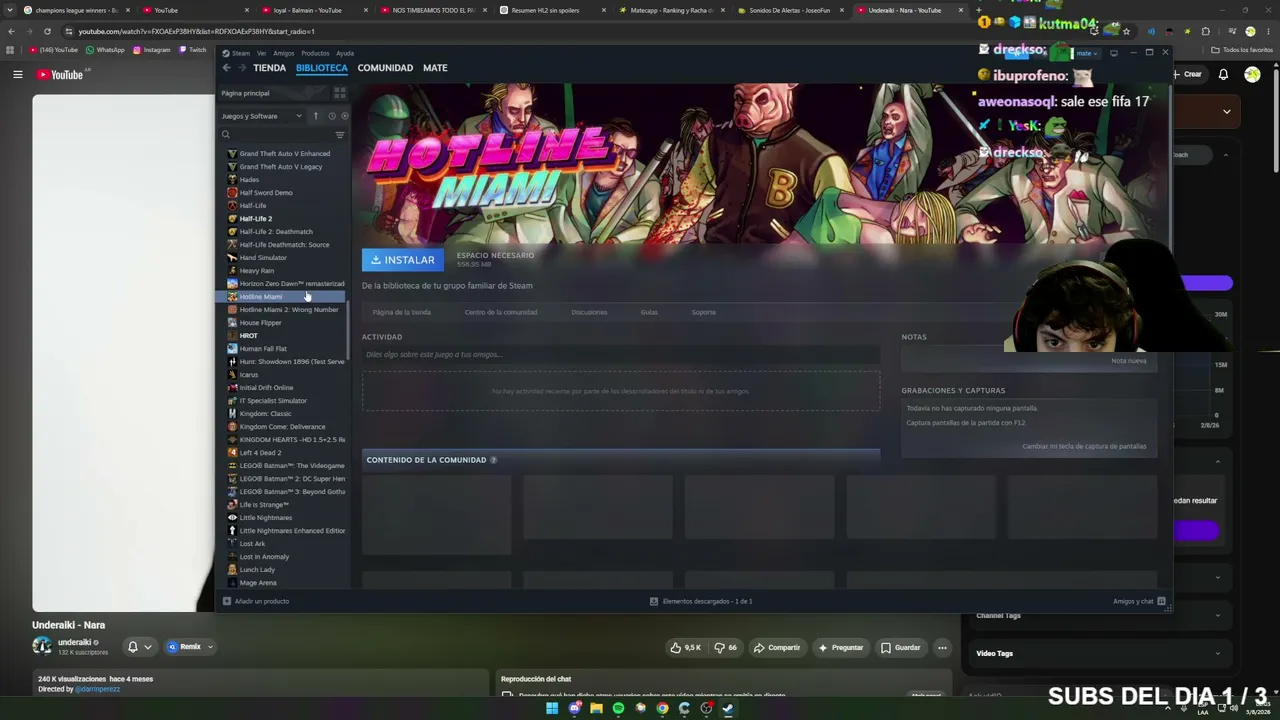The image size is (1280, 720).
Task: Open the Centro de la comunidad link
Action: coord(501,312)
